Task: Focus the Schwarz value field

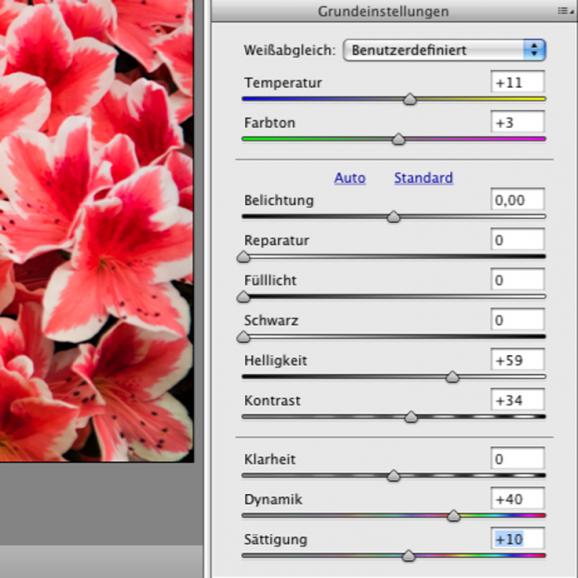Action: 518,320
